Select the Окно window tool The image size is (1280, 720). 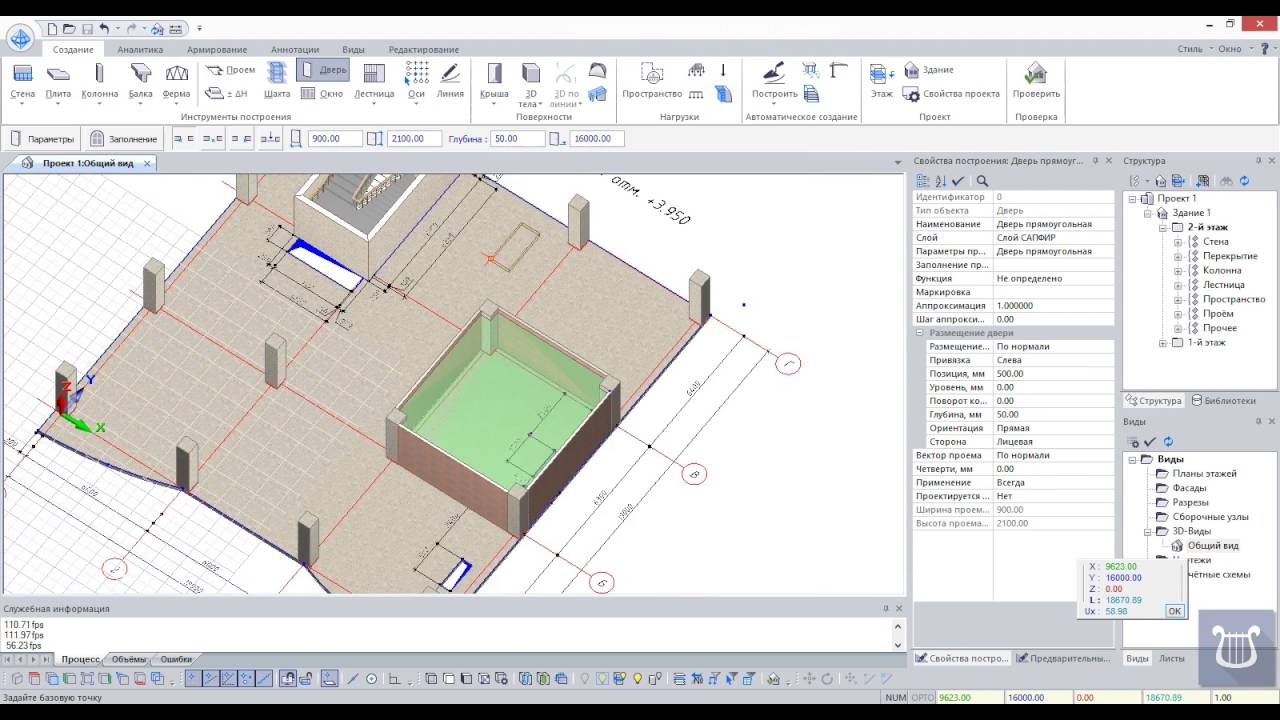coord(321,93)
